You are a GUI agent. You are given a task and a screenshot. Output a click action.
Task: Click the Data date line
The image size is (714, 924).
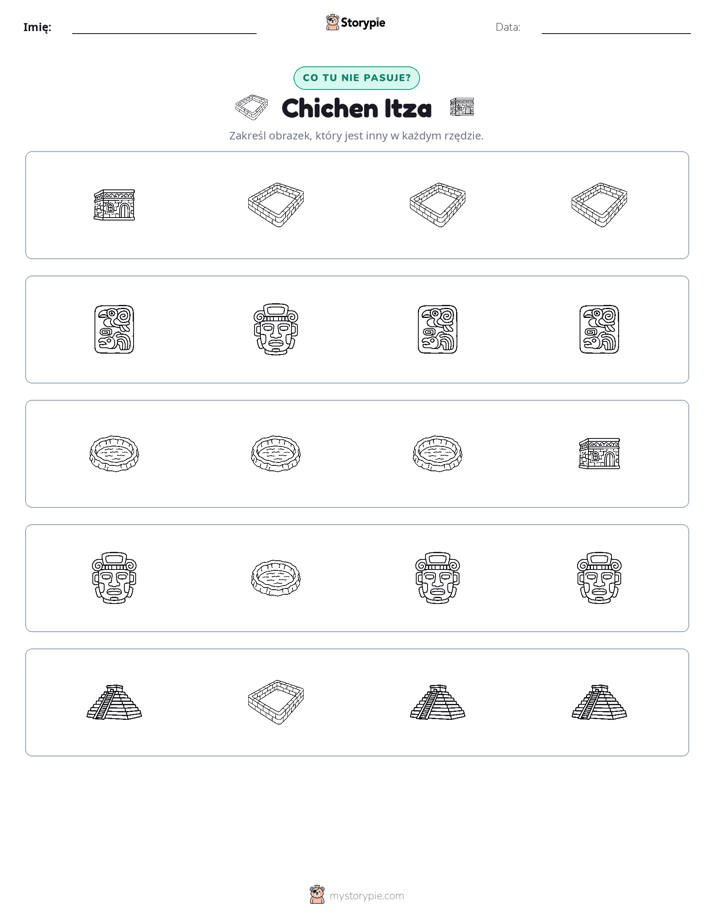(x=616, y=29)
